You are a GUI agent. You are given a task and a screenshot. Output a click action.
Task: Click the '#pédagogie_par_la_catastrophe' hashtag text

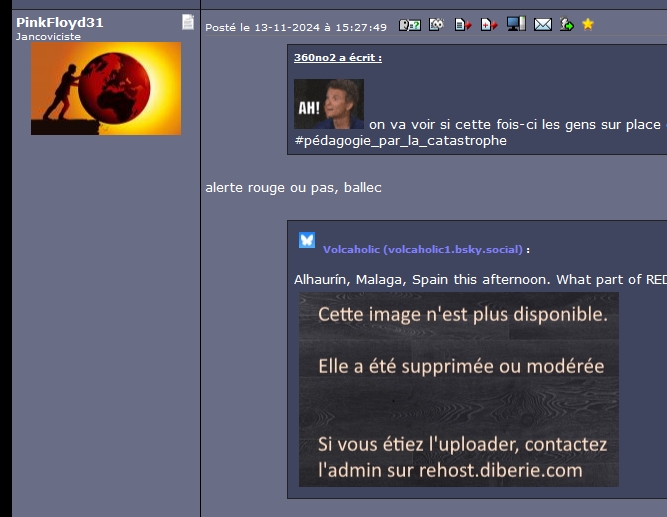pyautogui.click(x=401, y=141)
